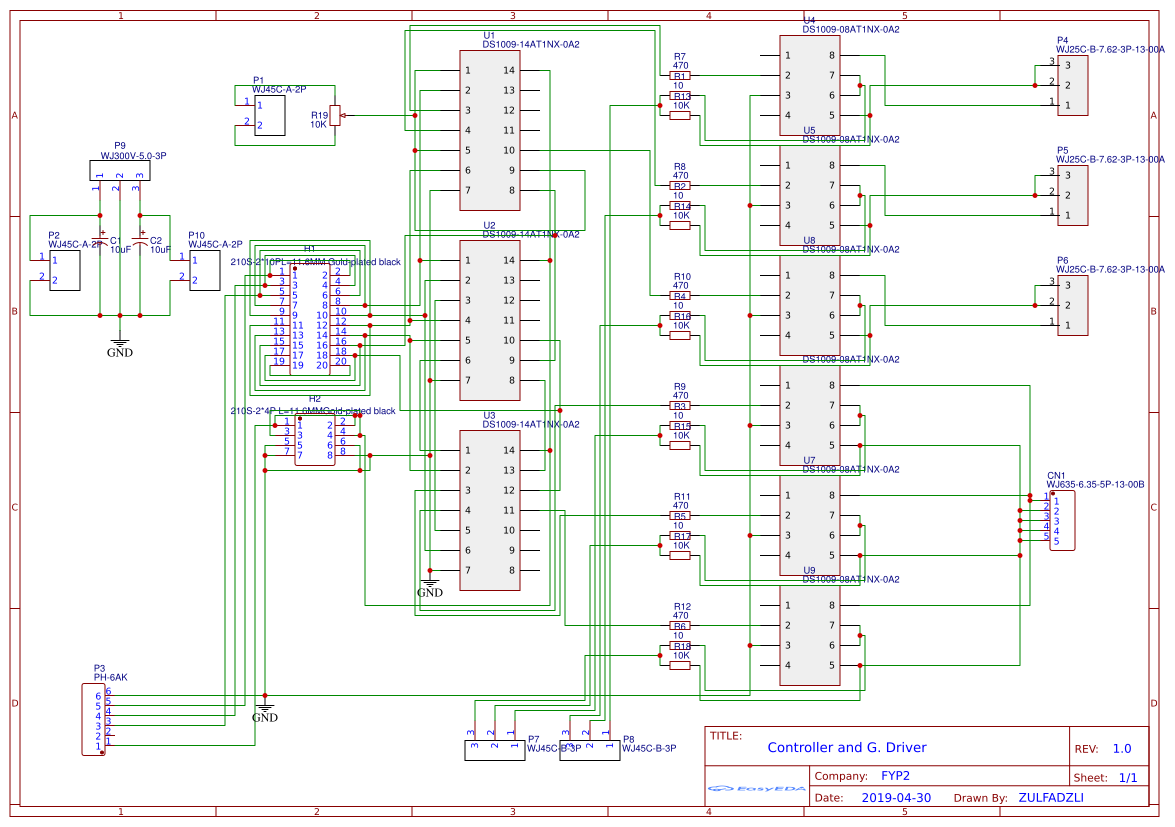Click the P3 PH-6AK connector

point(94,719)
